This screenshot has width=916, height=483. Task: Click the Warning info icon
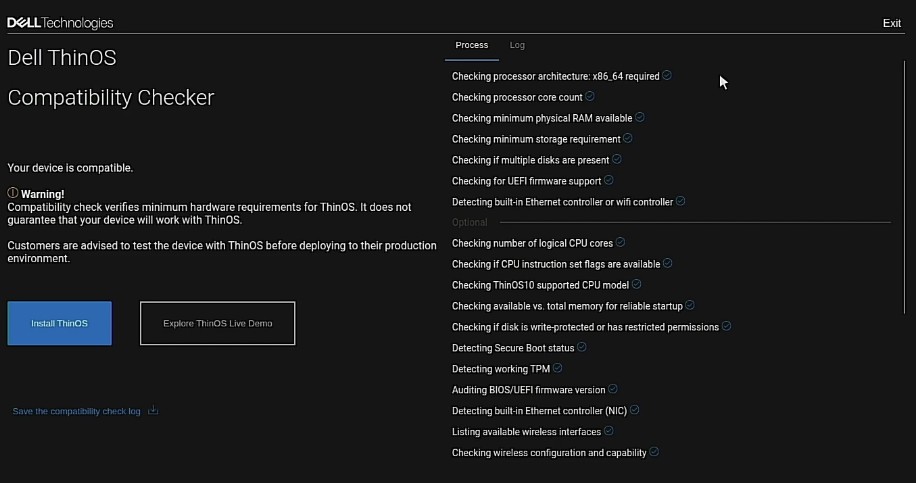click(x=13, y=193)
